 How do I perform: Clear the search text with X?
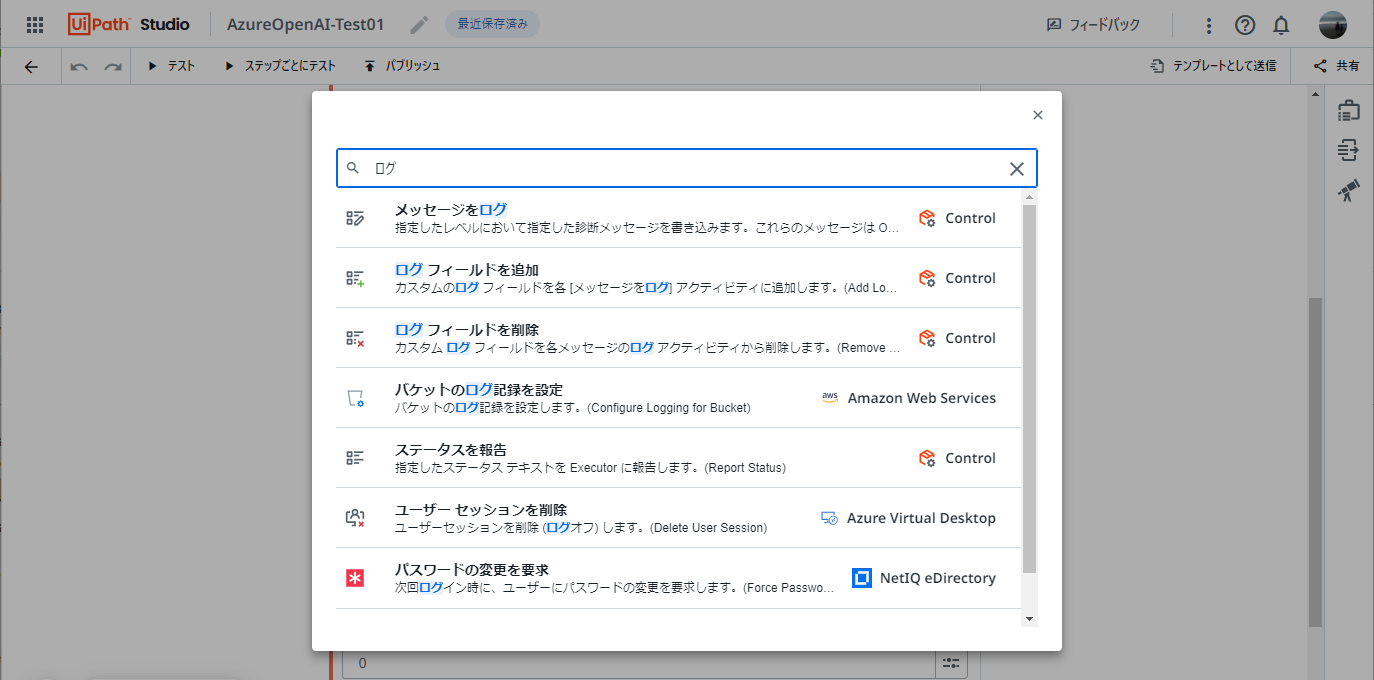[x=1017, y=169]
